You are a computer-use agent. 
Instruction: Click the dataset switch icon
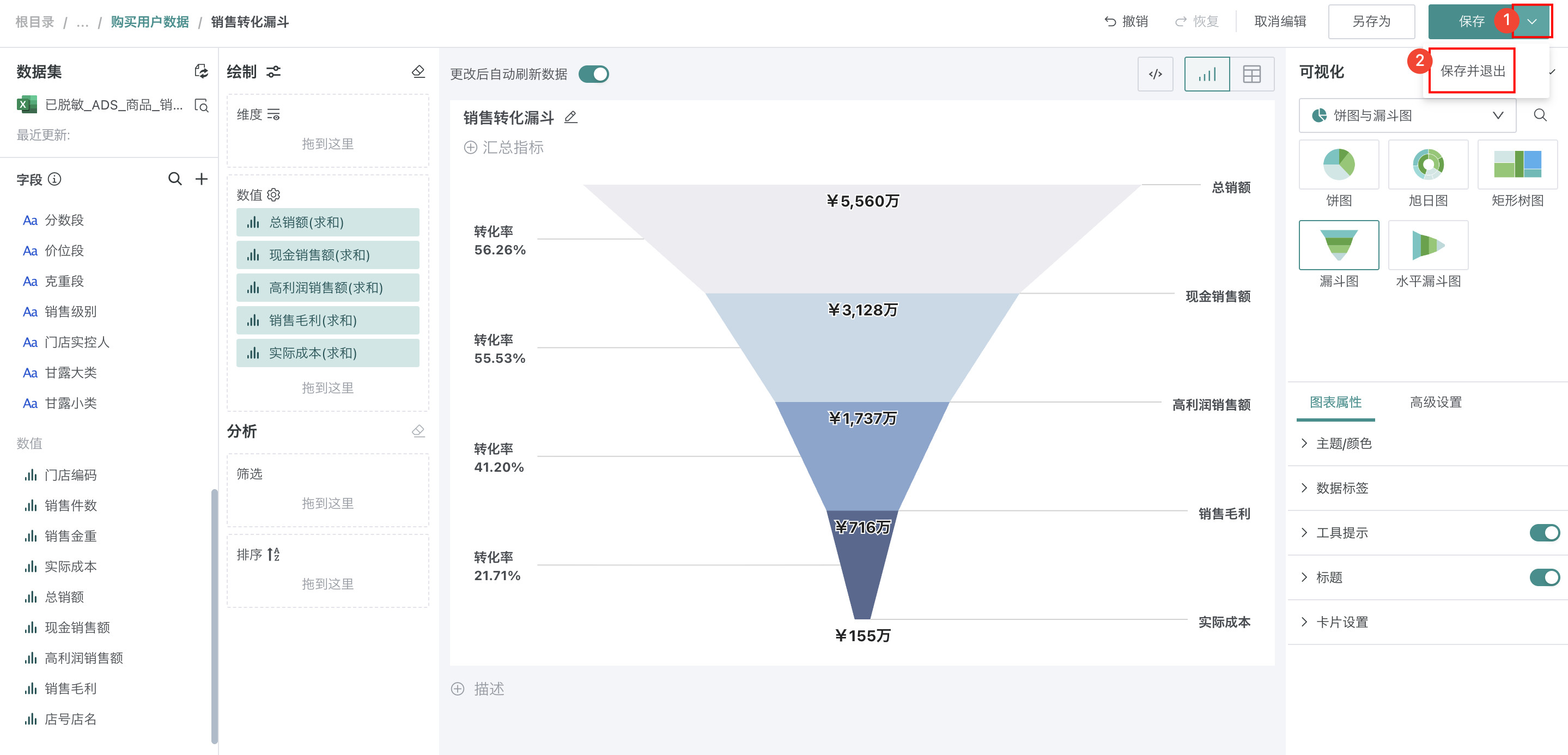tap(201, 71)
